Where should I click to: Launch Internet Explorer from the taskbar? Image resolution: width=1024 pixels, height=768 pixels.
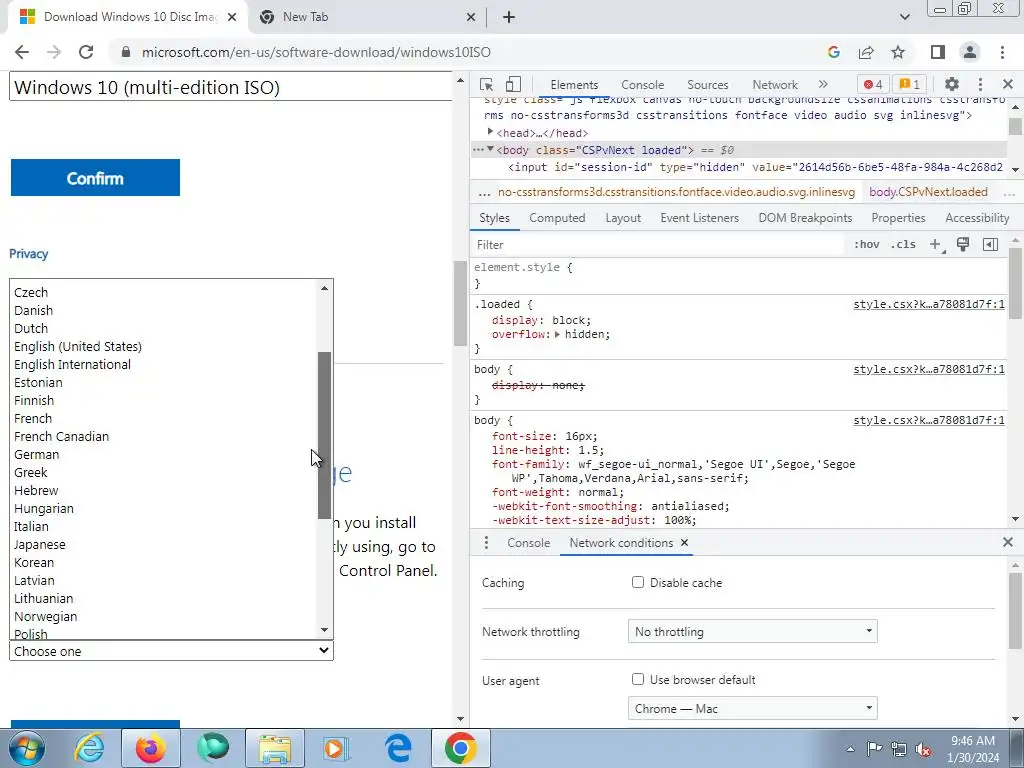point(89,748)
